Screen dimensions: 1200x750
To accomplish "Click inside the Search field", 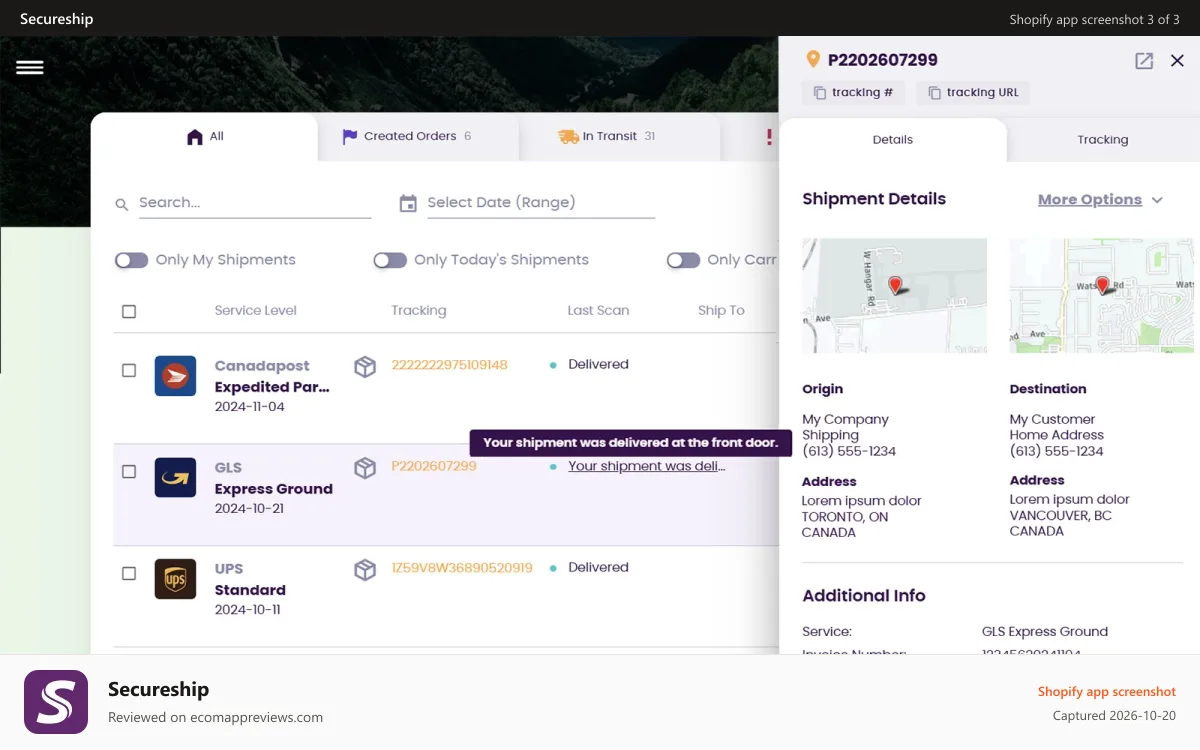I will [254, 203].
